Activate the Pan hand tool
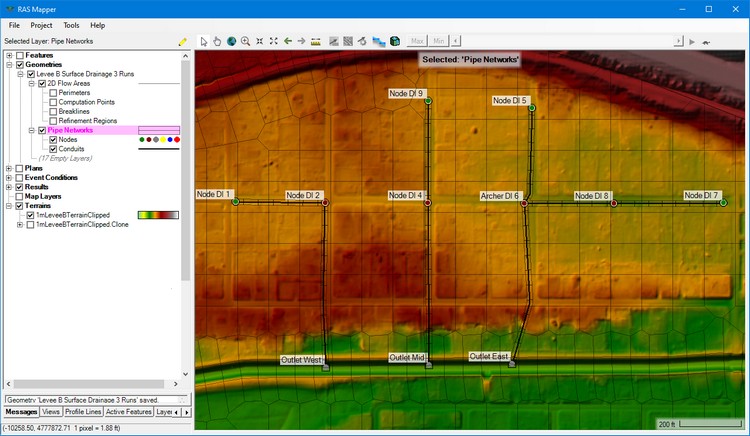This screenshot has height=436, width=750. (218, 41)
